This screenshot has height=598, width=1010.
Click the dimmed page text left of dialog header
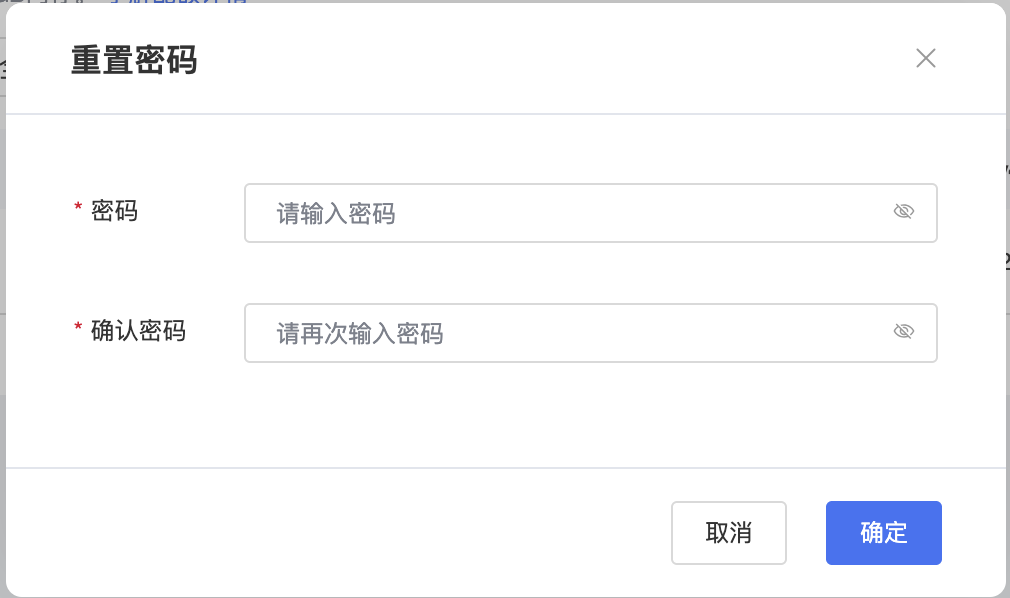(x=2, y=70)
